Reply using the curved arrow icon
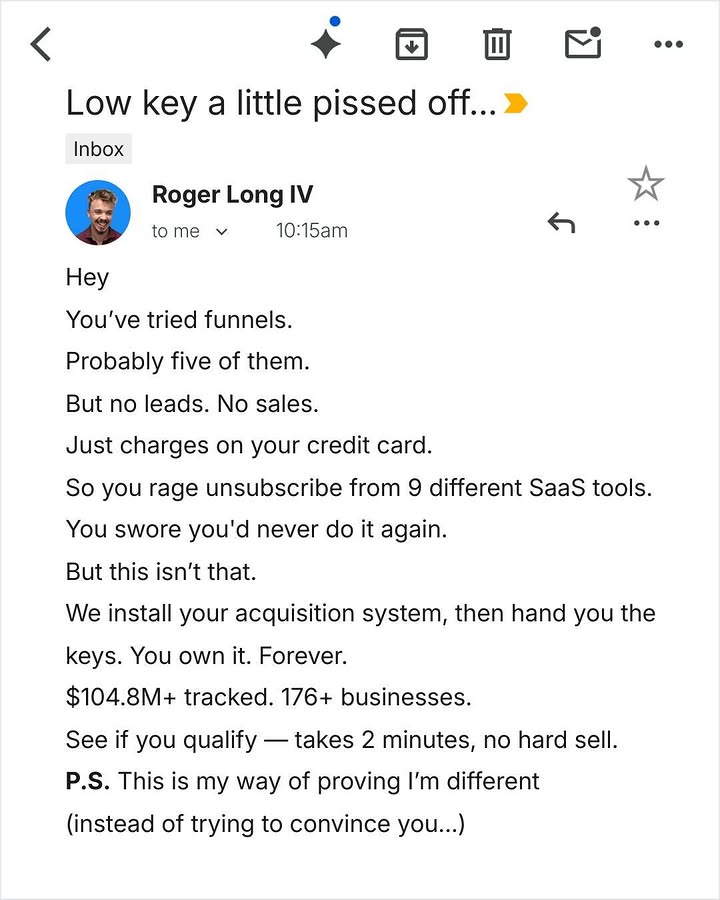The height and width of the screenshot is (900, 720). [561, 223]
